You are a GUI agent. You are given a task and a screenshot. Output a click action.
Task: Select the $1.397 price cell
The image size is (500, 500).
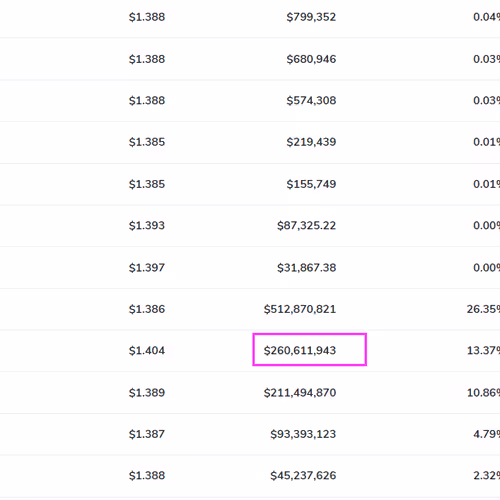coord(147,268)
